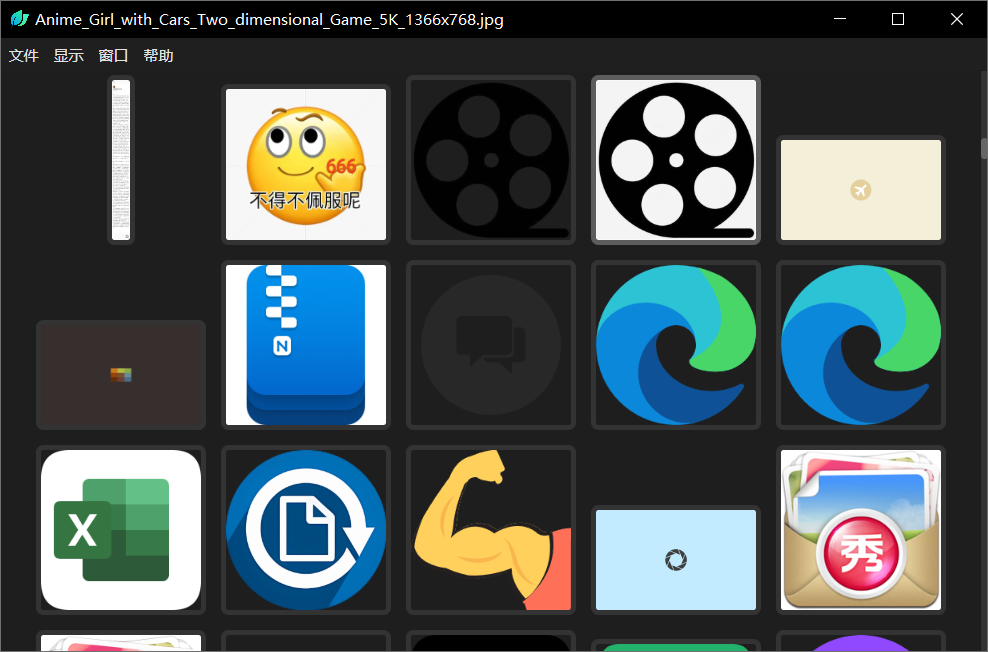Select the Excel spreadsheet icon thumbnail
988x652 pixels.
coord(120,529)
